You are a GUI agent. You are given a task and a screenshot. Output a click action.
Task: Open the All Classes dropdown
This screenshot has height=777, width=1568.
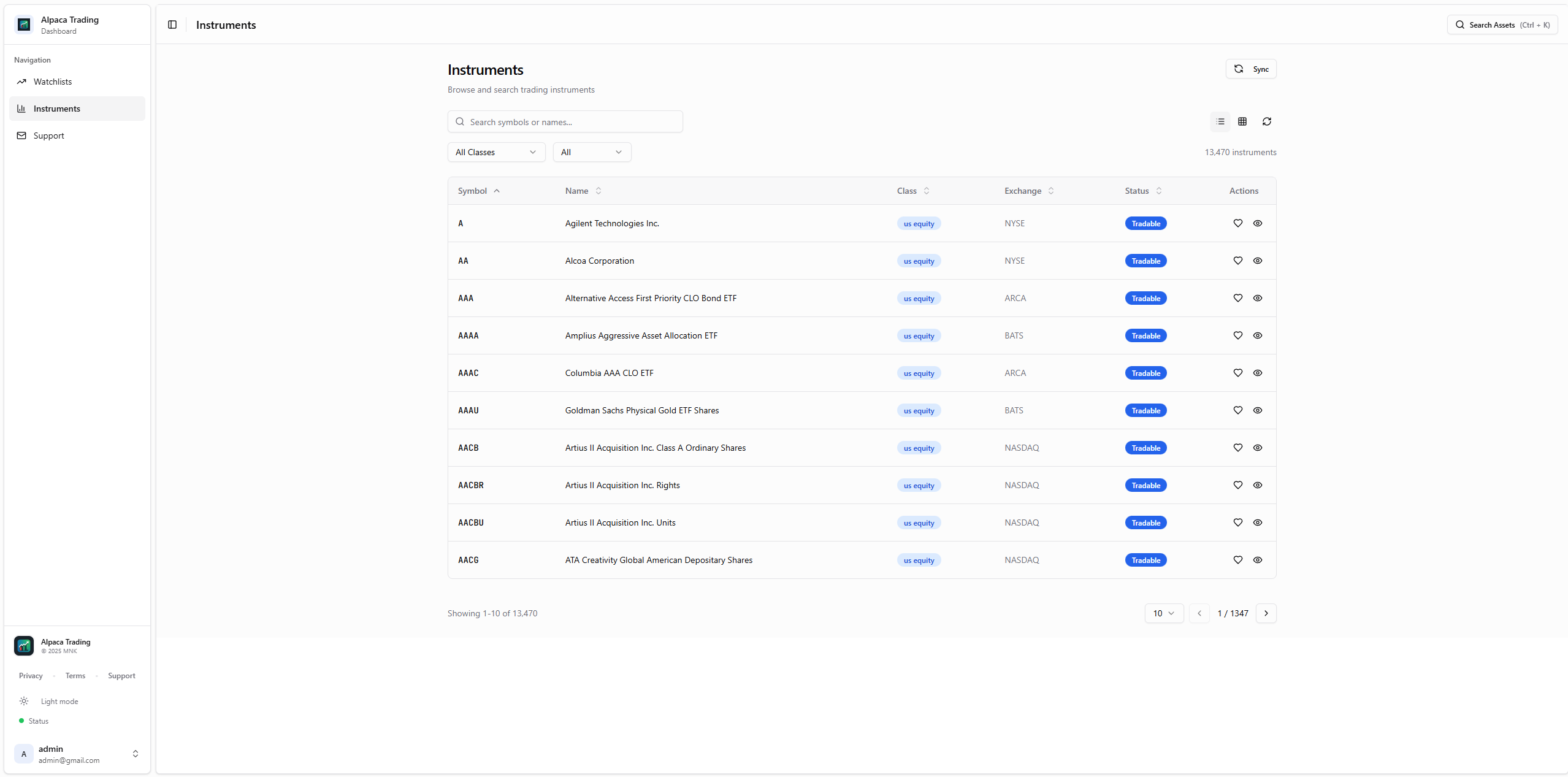point(496,152)
